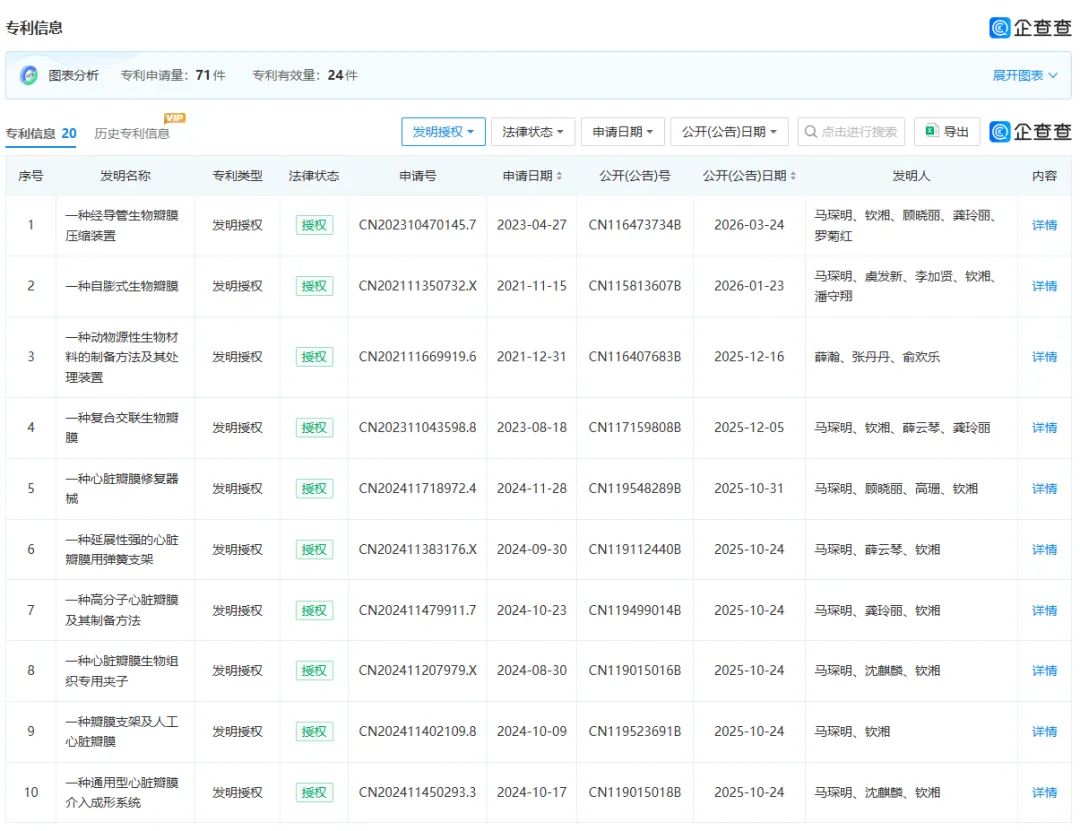Click the 法律状态 column header
1080x831 pixels.
[314, 176]
